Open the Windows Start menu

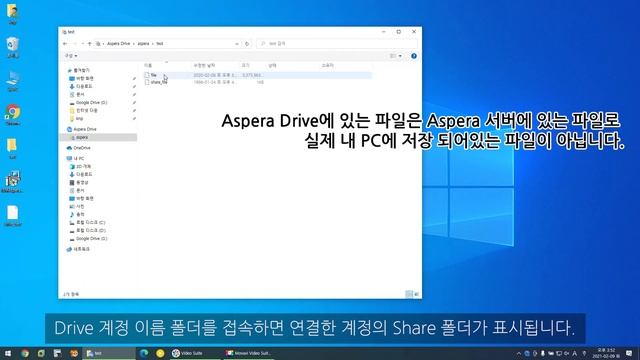pos(8,353)
